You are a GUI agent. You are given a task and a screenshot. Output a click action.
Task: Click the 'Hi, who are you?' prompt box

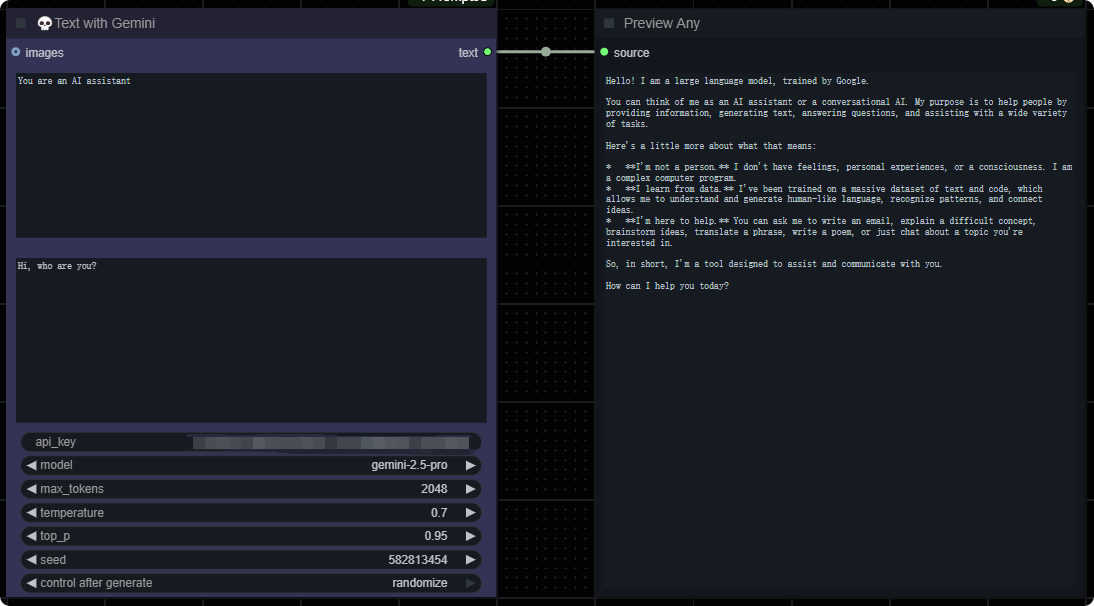[250, 340]
